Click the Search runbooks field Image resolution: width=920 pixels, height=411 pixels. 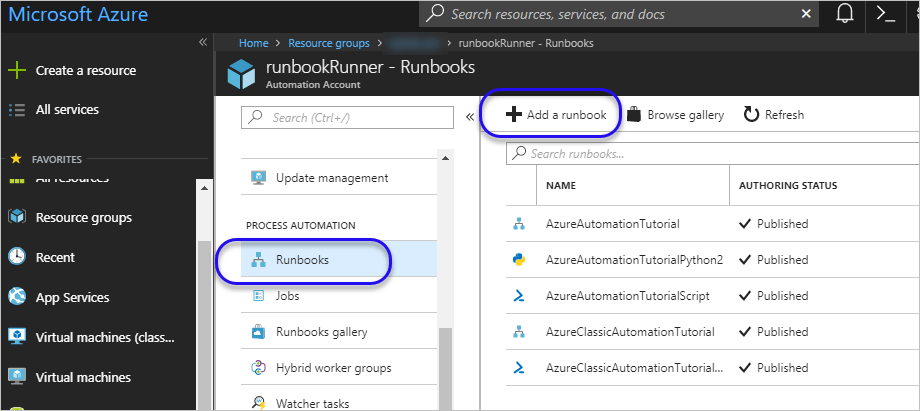coord(713,154)
